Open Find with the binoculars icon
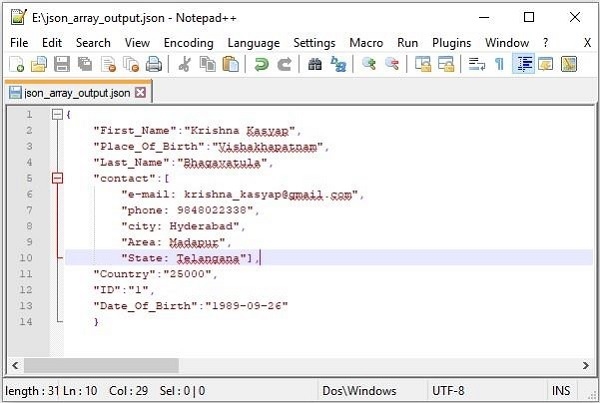Screen dimensions: 600x403 pyautogui.click(x=315, y=64)
